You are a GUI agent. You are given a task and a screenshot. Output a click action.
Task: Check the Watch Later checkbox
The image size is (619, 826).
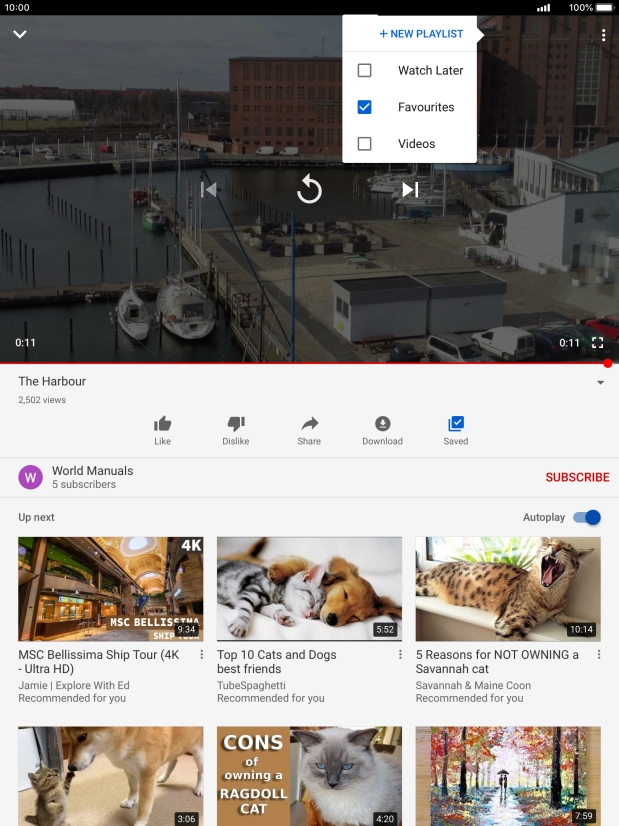point(365,71)
